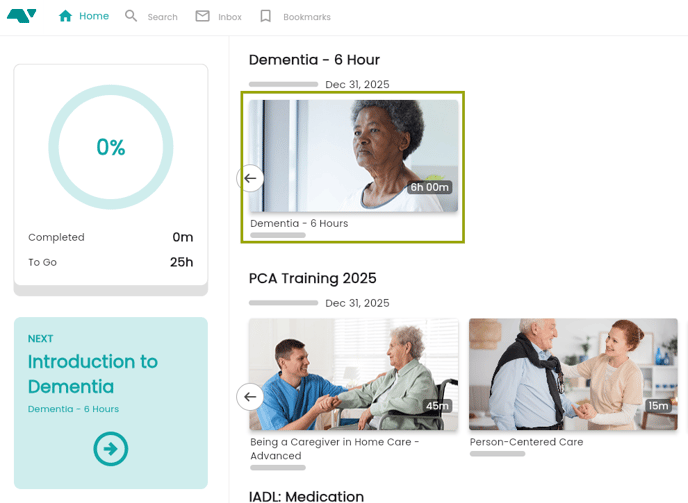Select the Bookmarks label in navigation
The height and width of the screenshot is (503, 688).
tap(306, 17)
